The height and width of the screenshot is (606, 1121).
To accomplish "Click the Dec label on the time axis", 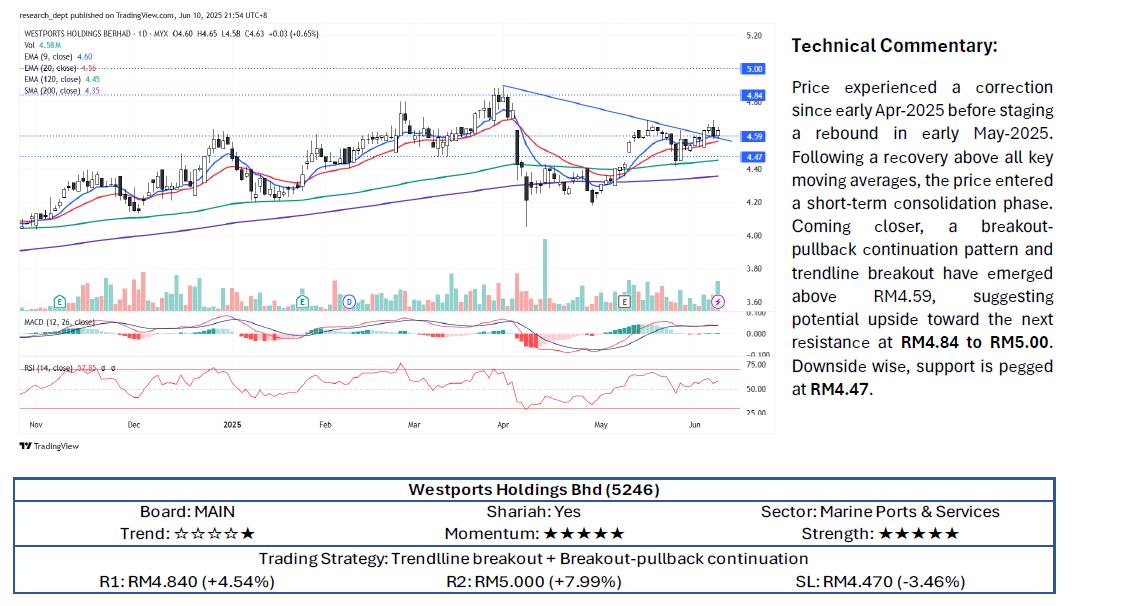I will [134, 424].
